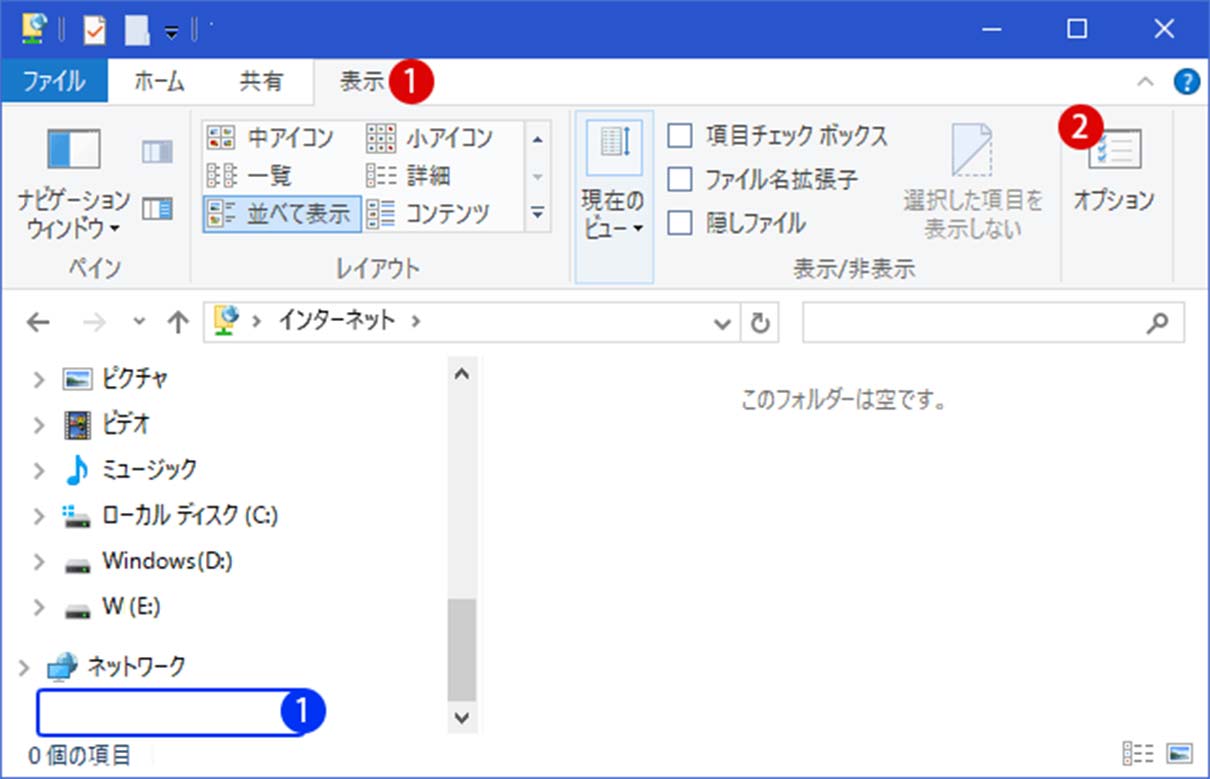Open the 現在のビュー menu
This screenshot has height=779, width=1210.
click(x=614, y=196)
